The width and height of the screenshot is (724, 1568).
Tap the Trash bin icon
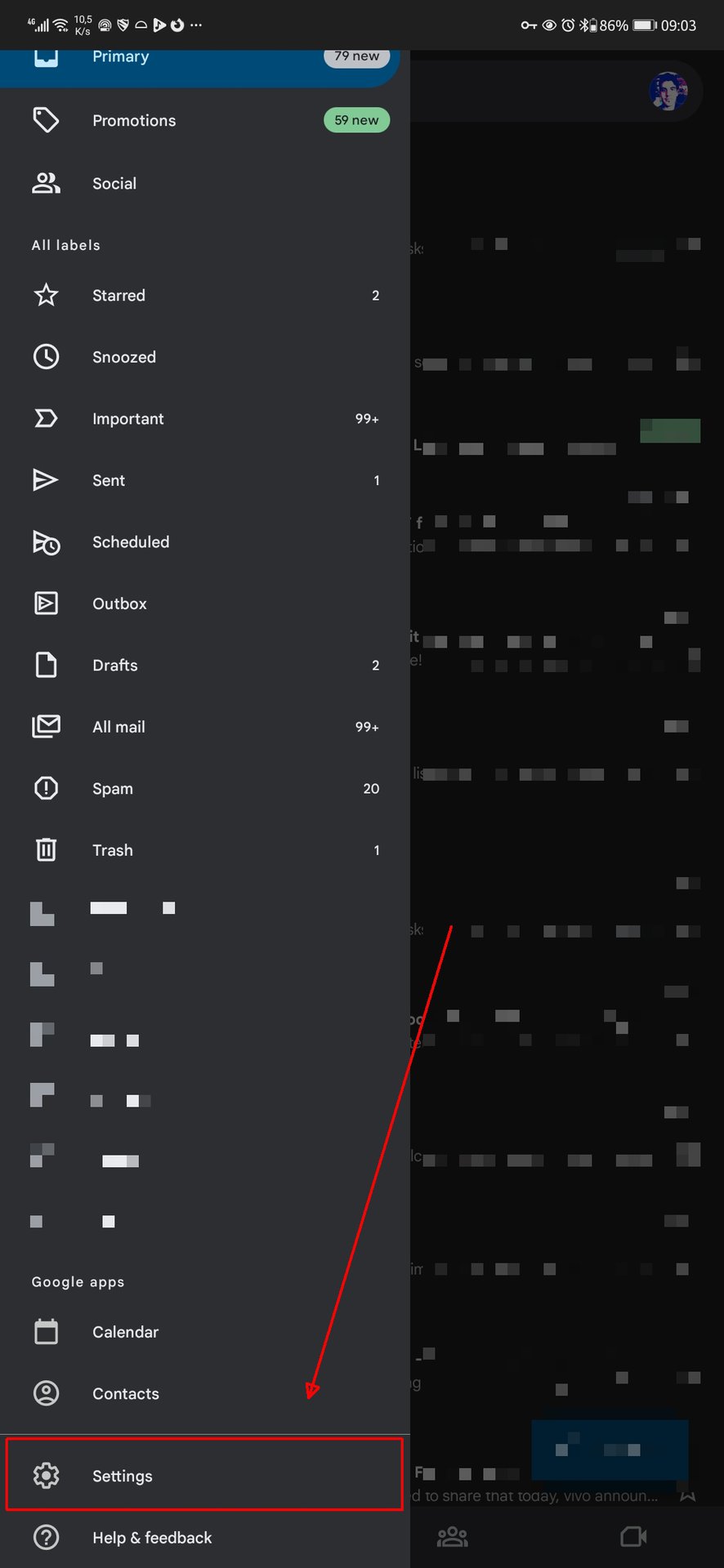click(x=46, y=850)
